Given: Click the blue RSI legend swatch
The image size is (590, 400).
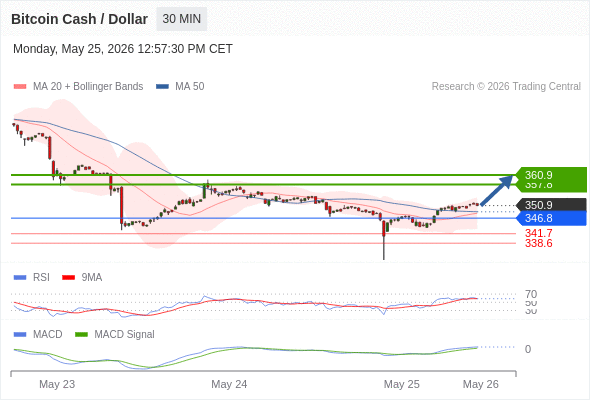Looking at the screenshot, I should coord(20,278).
